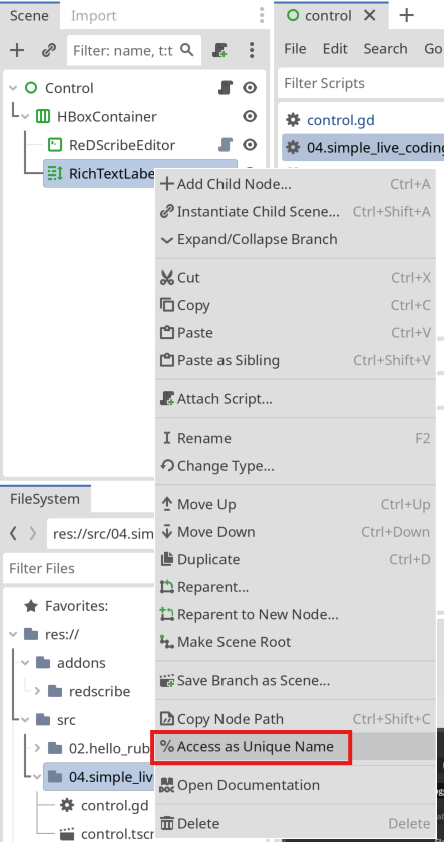This screenshot has width=444, height=842.
Task: Toggle visibility of the Control node
Action: (x=250, y=88)
